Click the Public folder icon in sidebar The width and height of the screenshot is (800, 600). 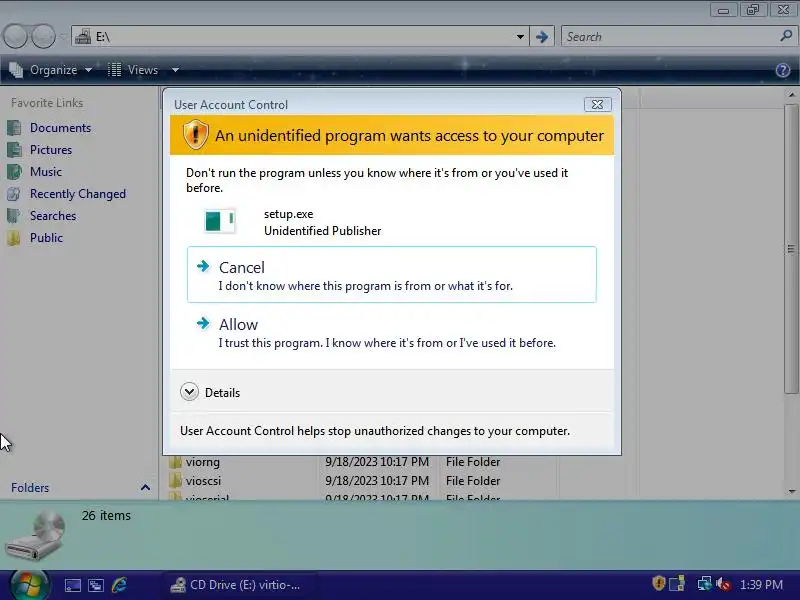pos(14,238)
